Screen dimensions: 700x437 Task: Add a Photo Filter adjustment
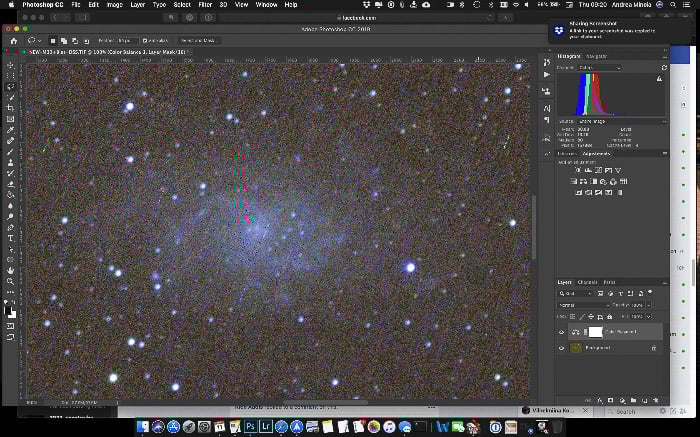[604, 181]
